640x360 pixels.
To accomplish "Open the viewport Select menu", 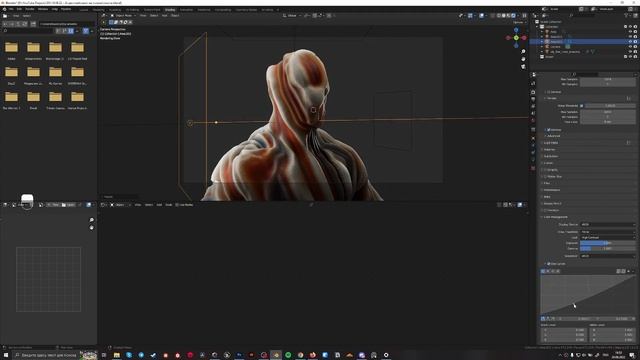I will coord(154,16).
